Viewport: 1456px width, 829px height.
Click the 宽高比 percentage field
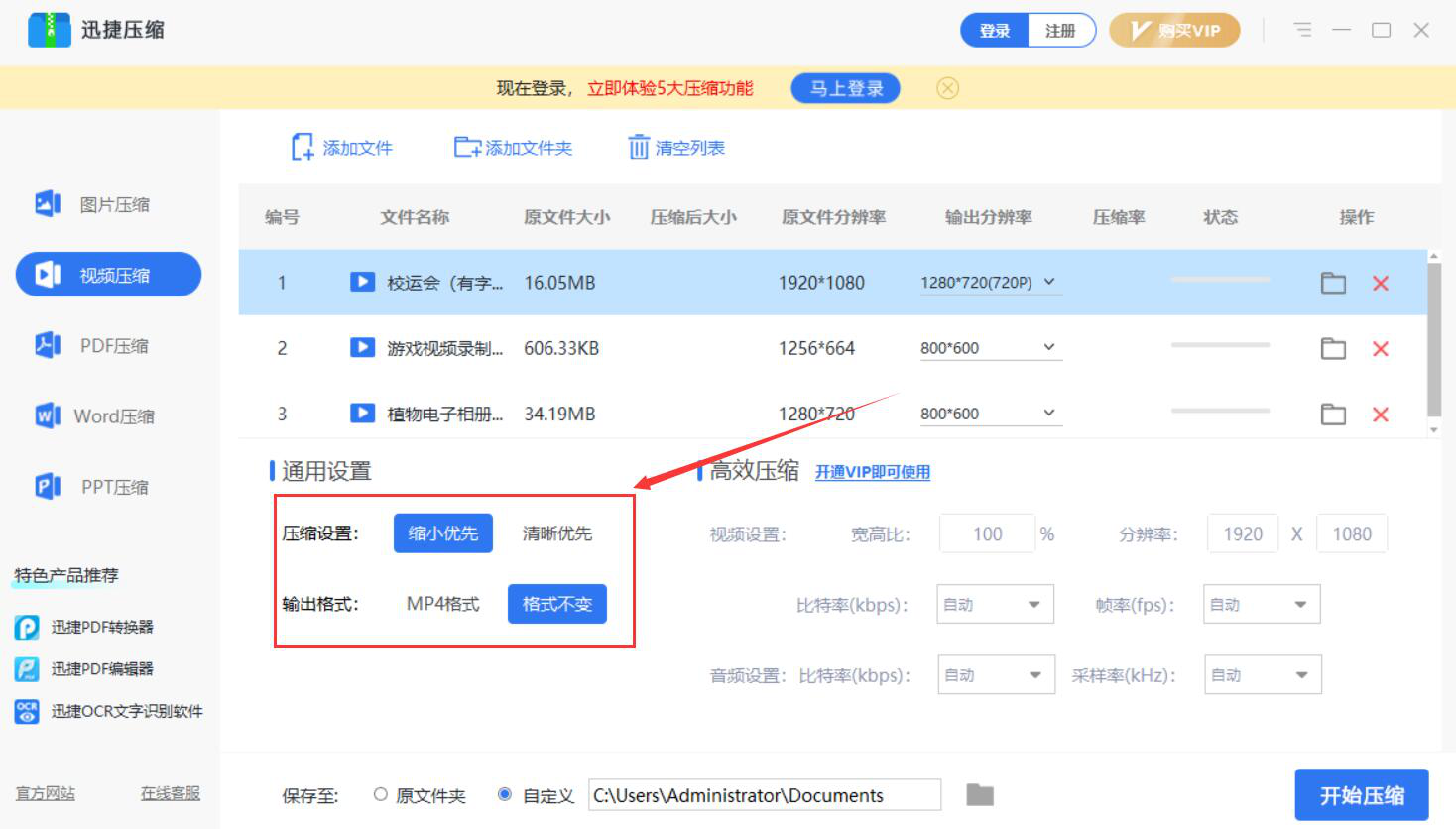click(987, 533)
